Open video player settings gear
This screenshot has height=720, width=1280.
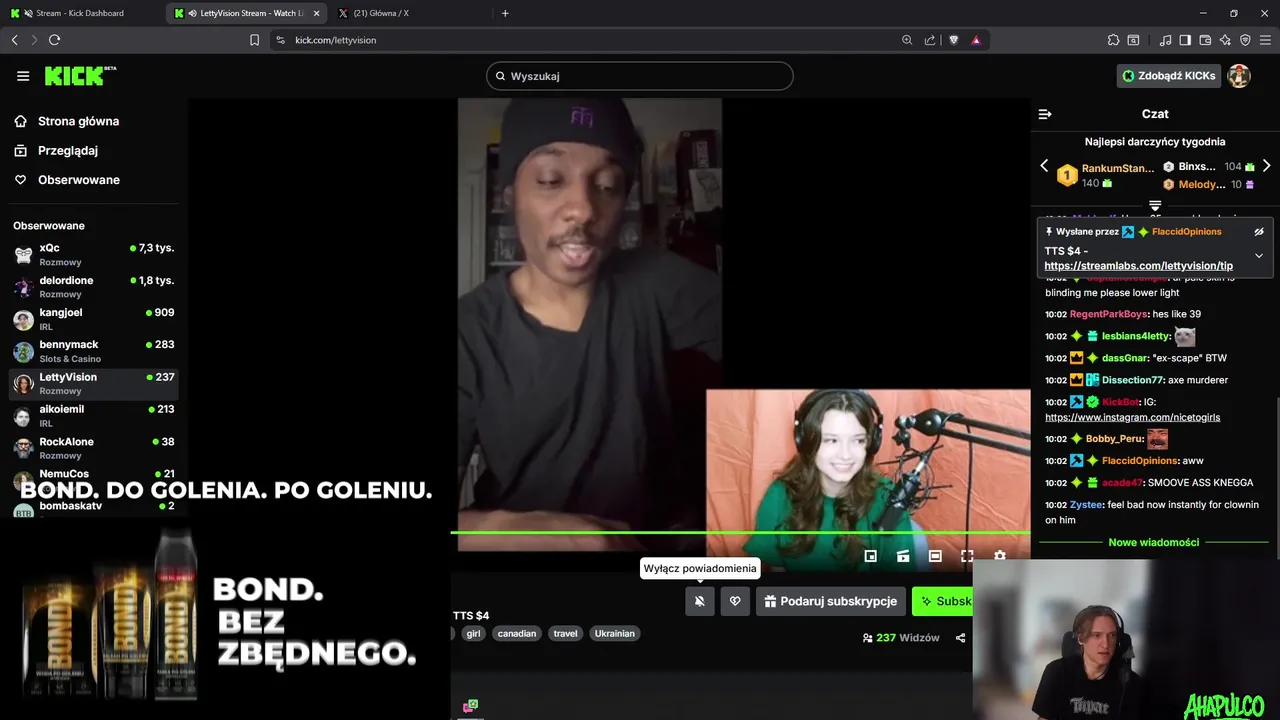(999, 556)
